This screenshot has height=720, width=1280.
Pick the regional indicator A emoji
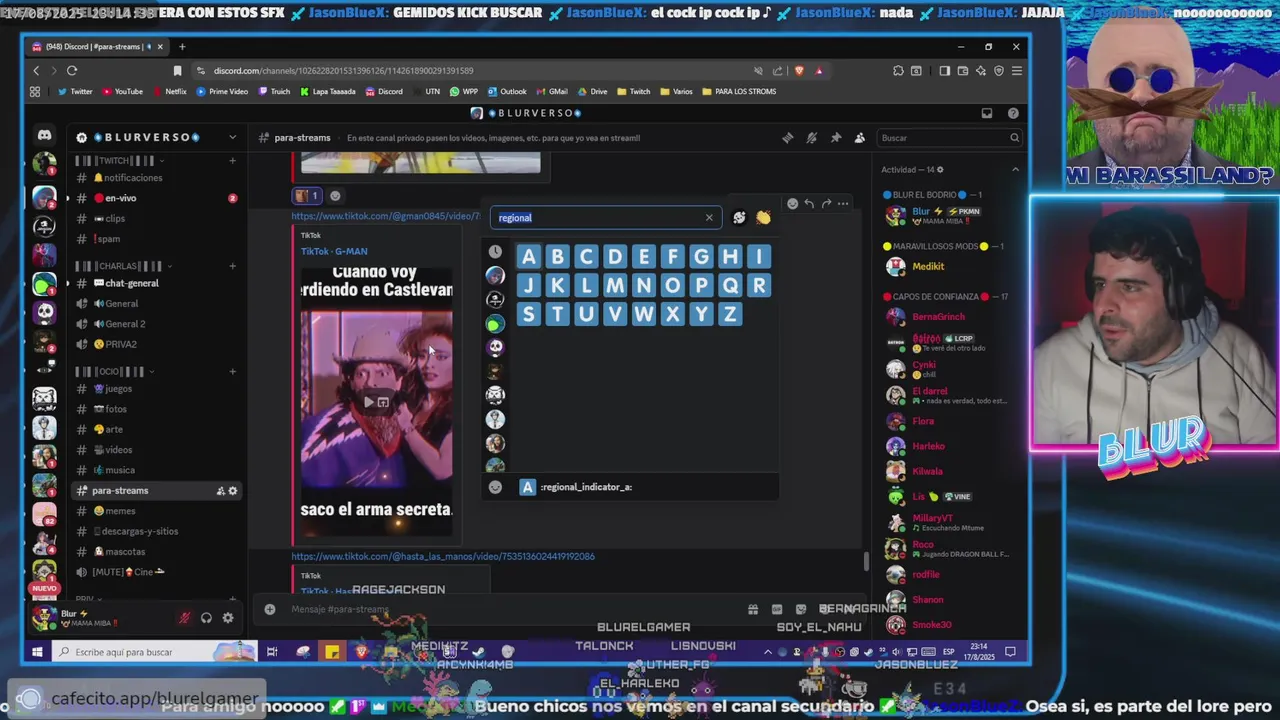[x=528, y=257]
